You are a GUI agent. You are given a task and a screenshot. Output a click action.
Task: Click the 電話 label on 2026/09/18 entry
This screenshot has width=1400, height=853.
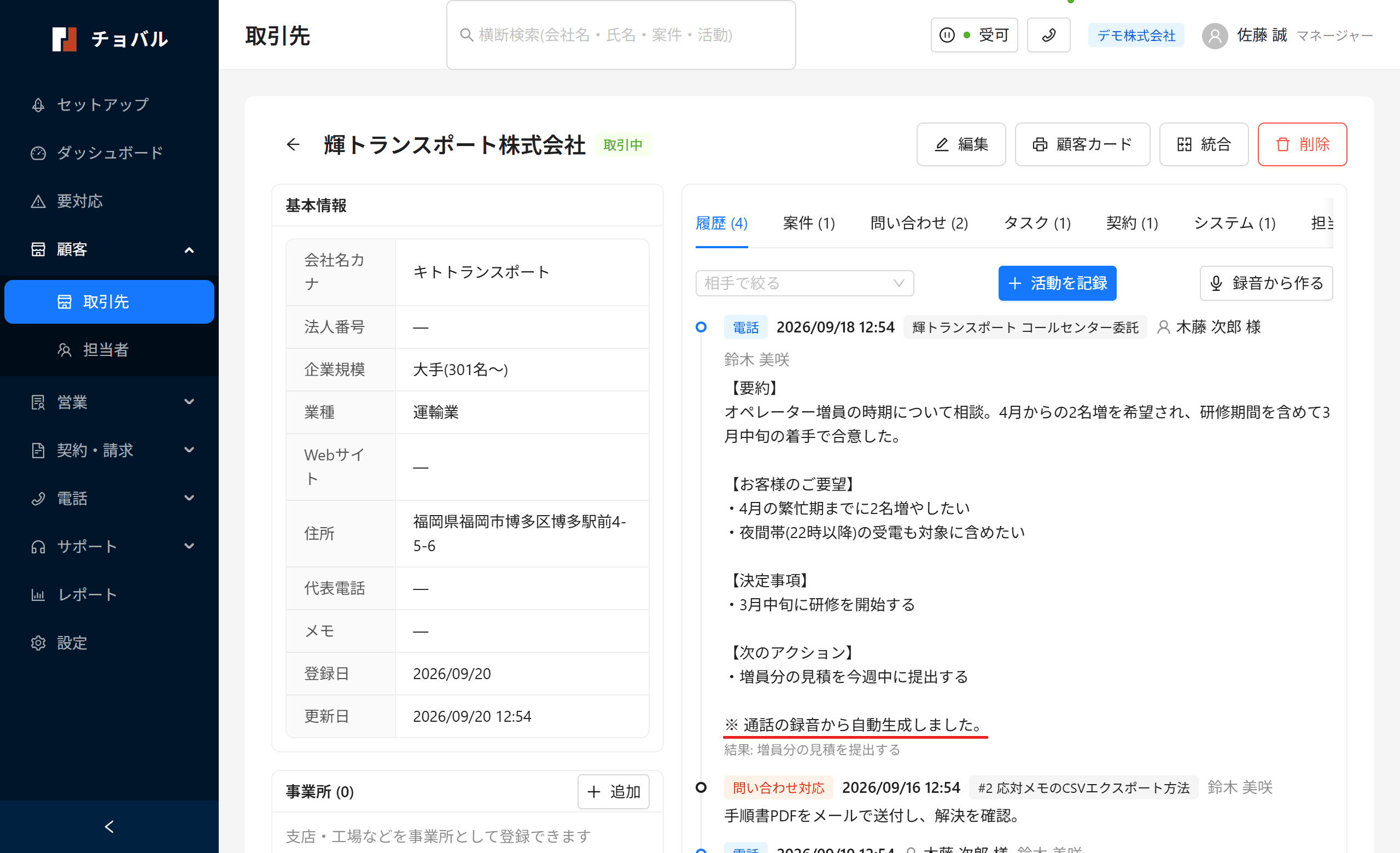[745, 327]
